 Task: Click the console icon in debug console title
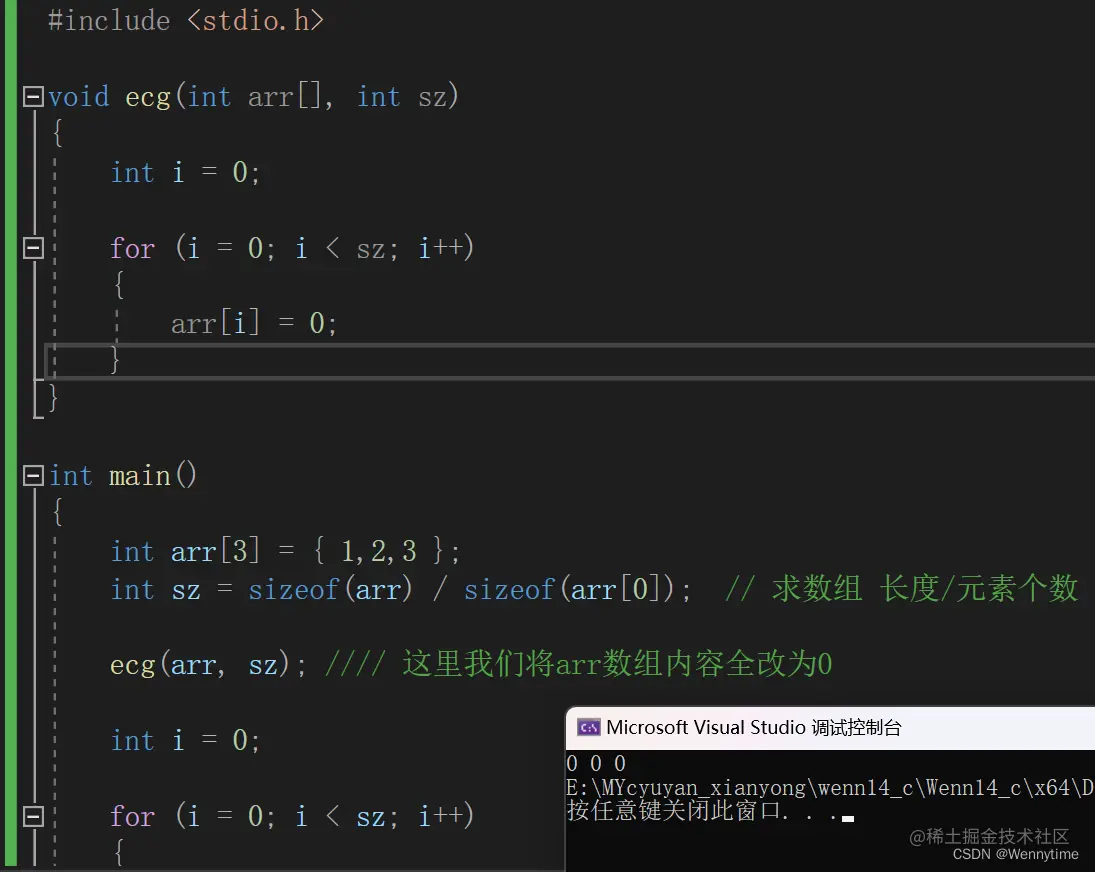click(589, 727)
